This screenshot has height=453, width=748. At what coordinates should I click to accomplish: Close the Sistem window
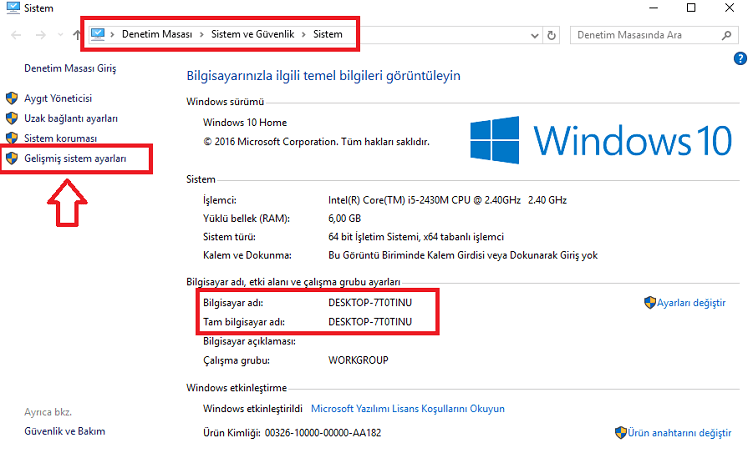pyautogui.click(x=729, y=8)
